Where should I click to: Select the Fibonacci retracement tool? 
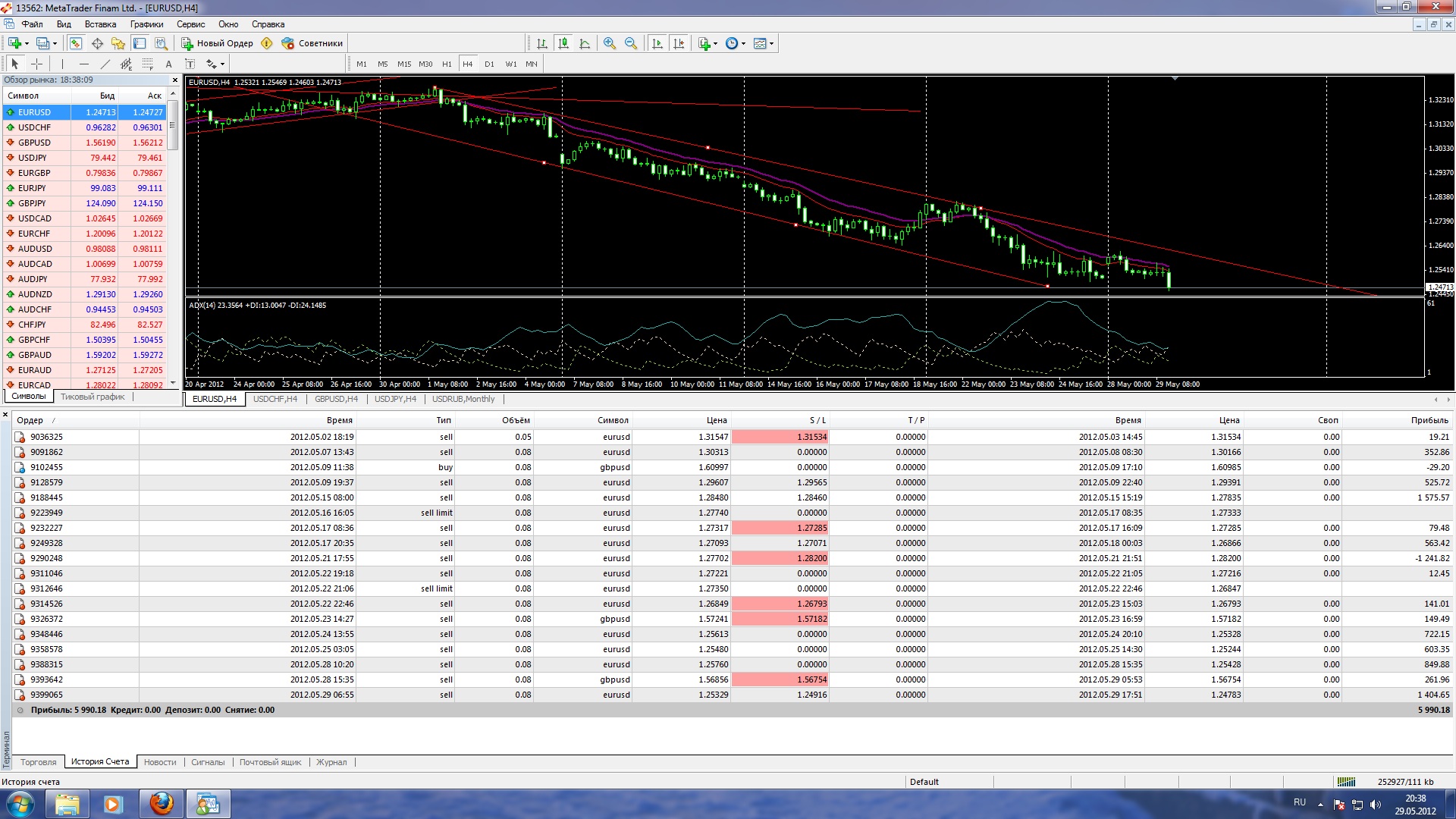(x=148, y=64)
